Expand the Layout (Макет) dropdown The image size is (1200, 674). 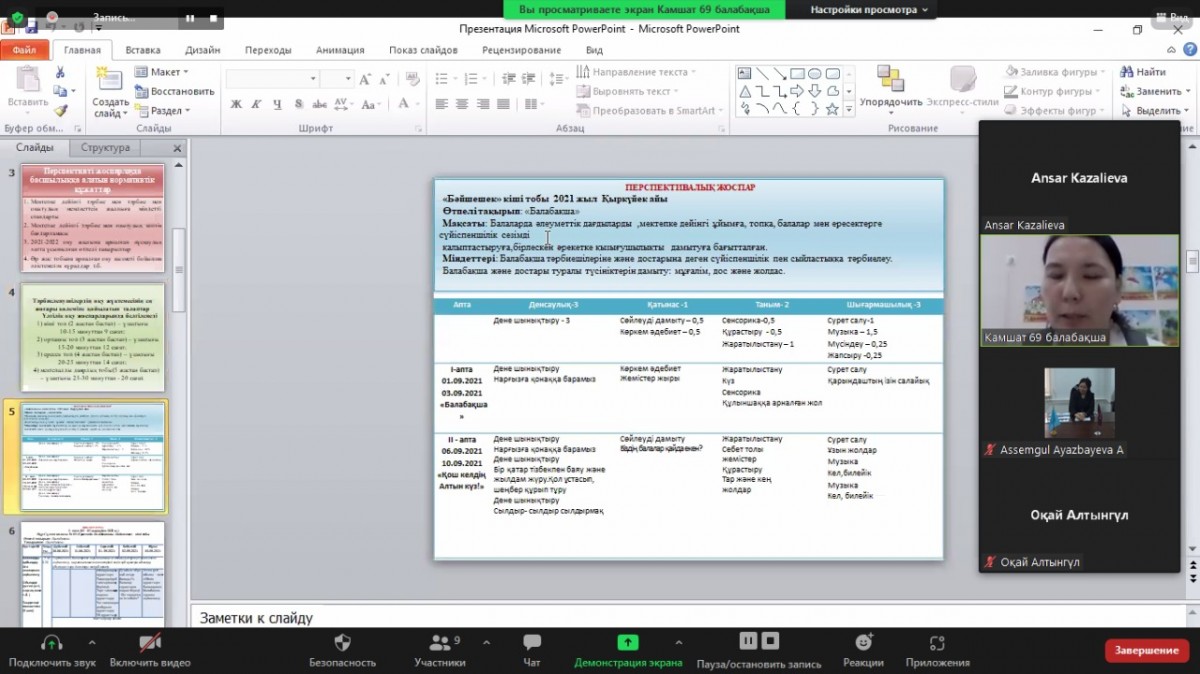[x=168, y=72]
